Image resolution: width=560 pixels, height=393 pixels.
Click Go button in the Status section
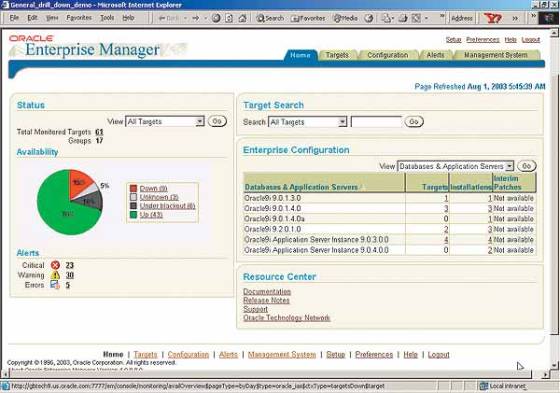[217, 121]
